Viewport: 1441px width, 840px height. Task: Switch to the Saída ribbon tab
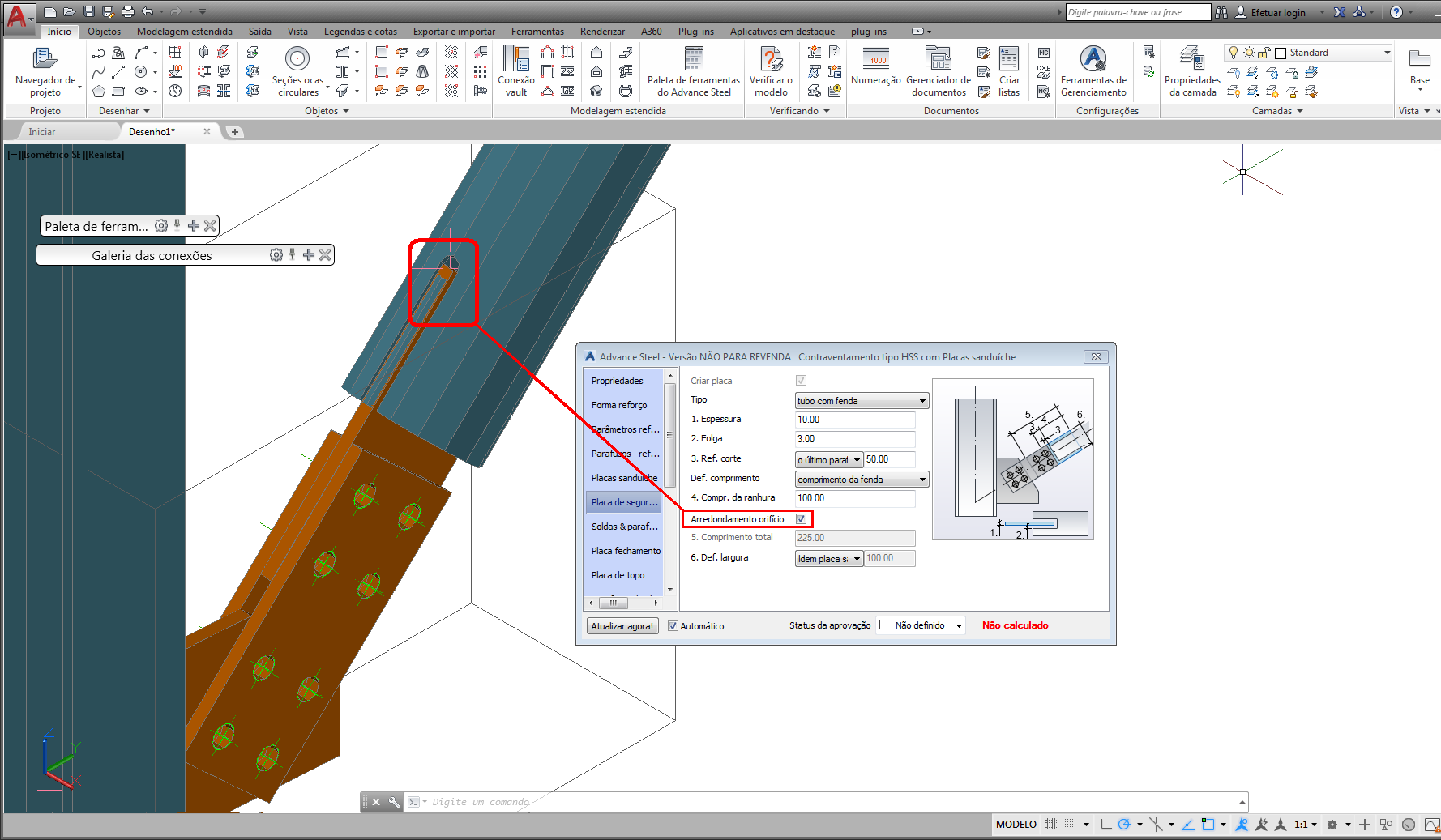(260, 32)
